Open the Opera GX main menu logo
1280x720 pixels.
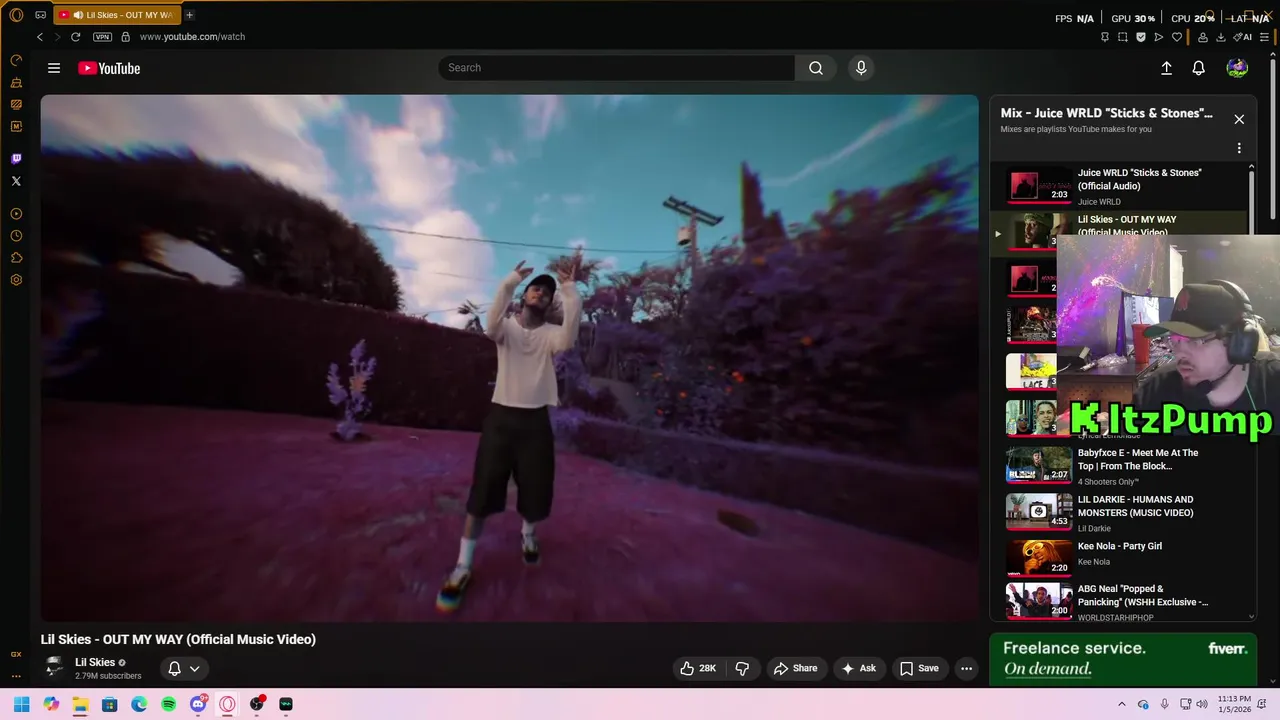pos(16,15)
